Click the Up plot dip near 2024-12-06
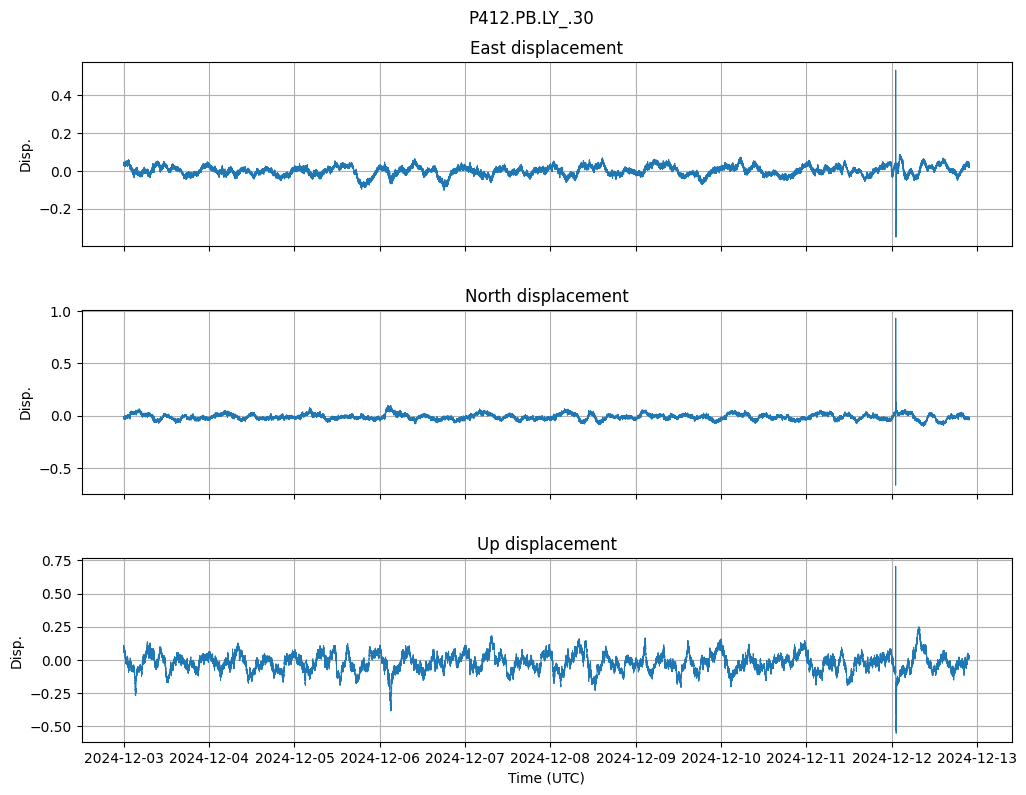Screen dimensions: 1026x795 tap(390, 709)
